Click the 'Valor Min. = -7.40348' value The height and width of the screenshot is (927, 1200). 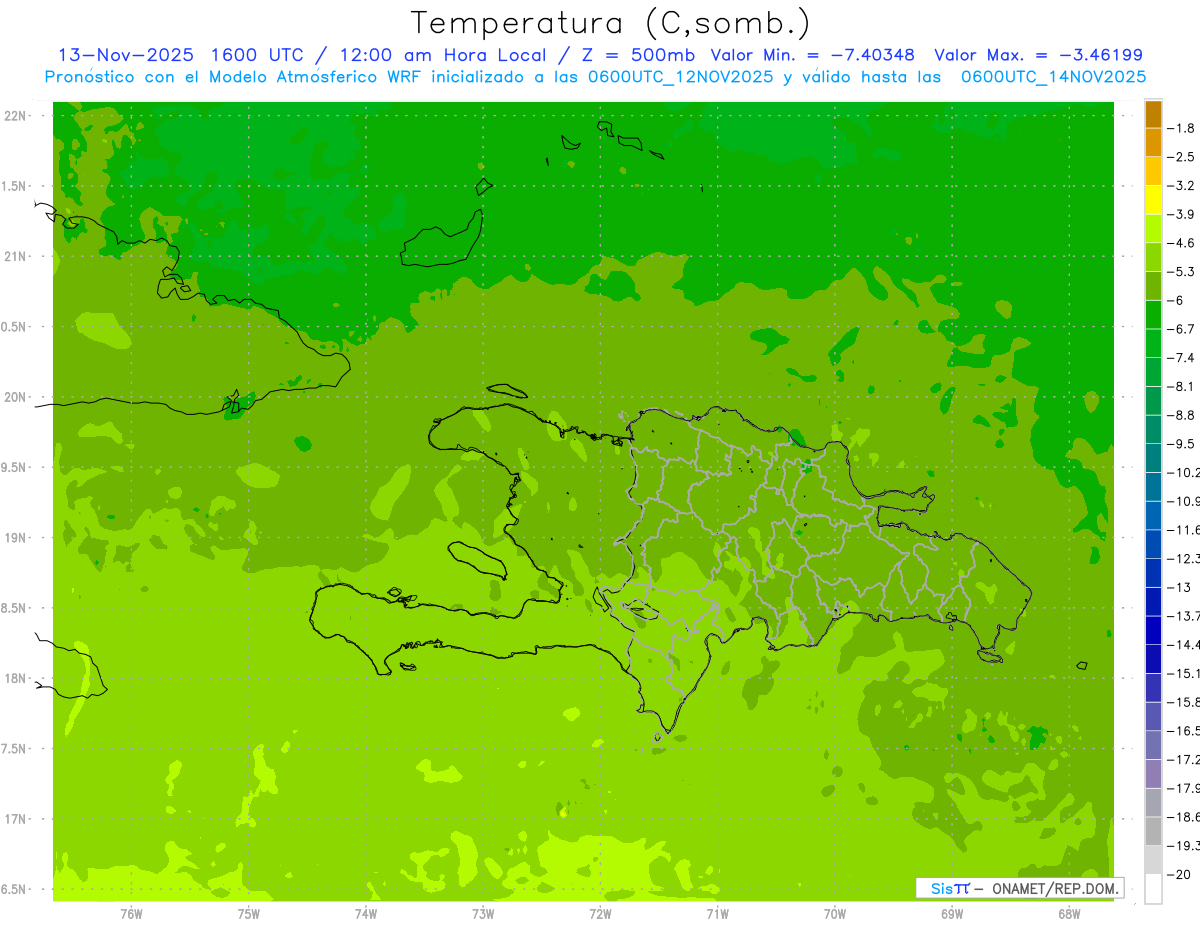tap(812, 55)
